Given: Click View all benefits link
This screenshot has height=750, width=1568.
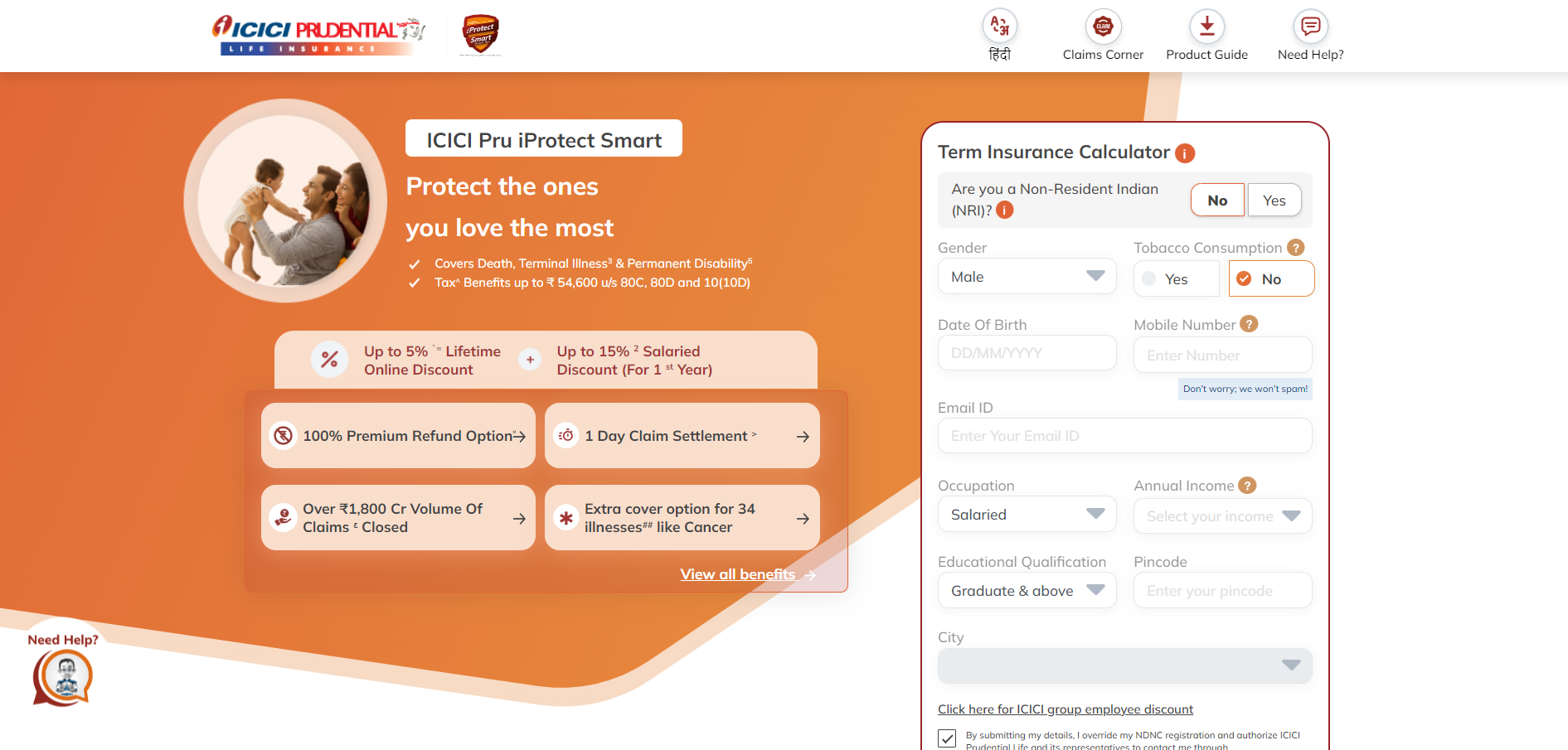Looking at the screenshot, I should click(x=737, y=574).
